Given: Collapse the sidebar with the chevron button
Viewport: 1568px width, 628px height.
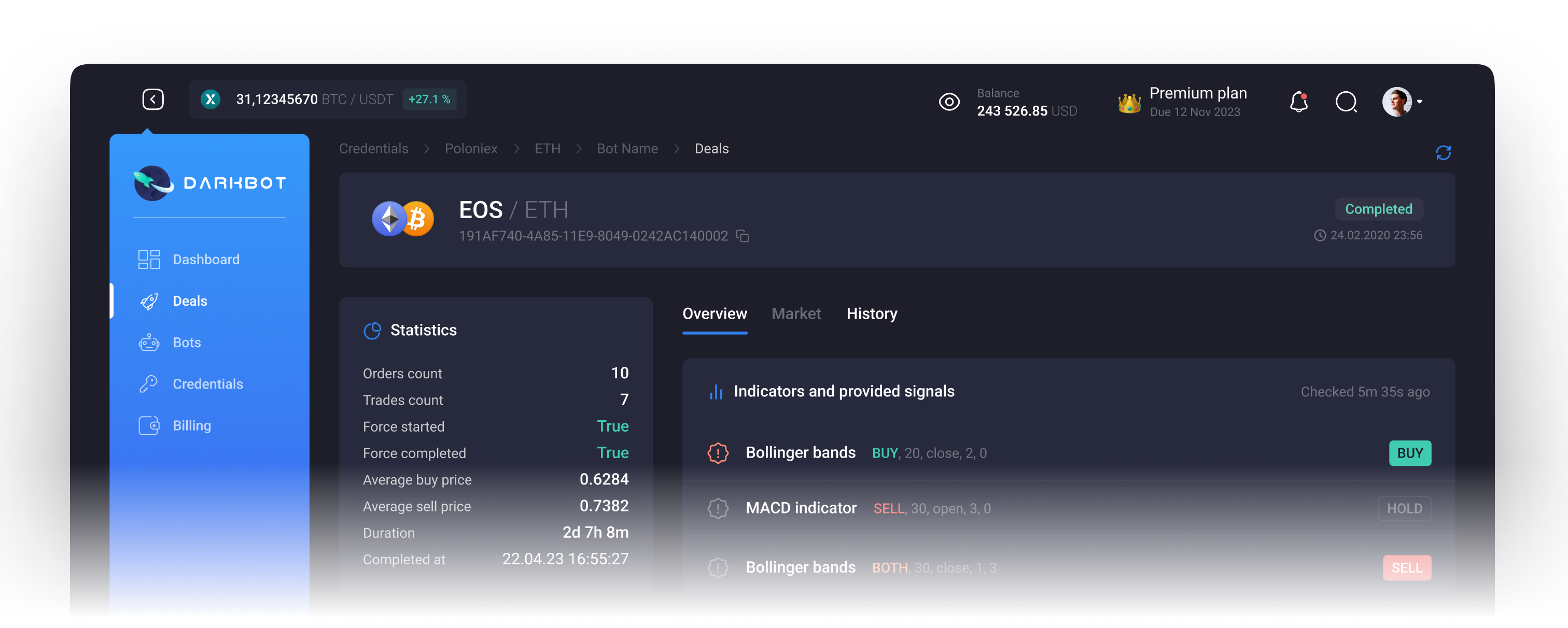Looking at the screenshot, I should click(153, 98).
